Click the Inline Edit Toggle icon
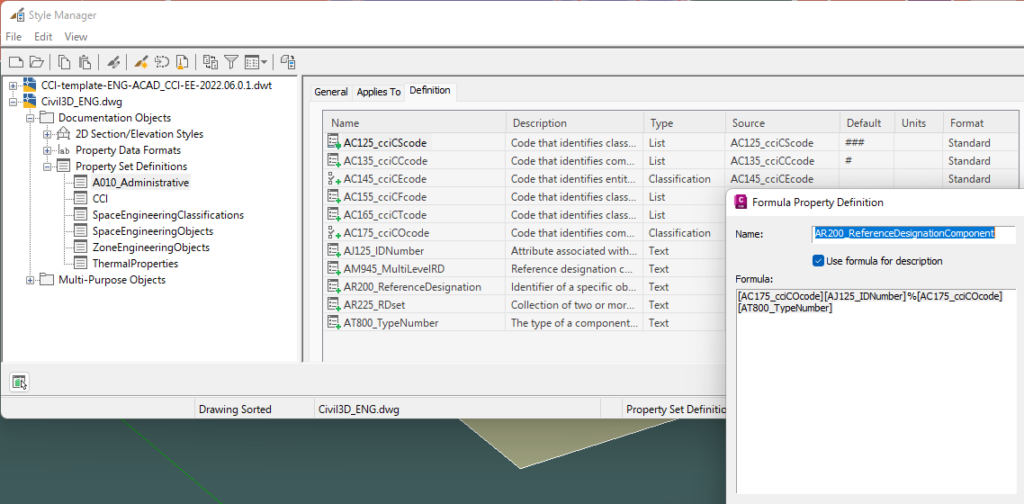The width and height of the screenshot is (1024, 504). click(x=288, y=62)
